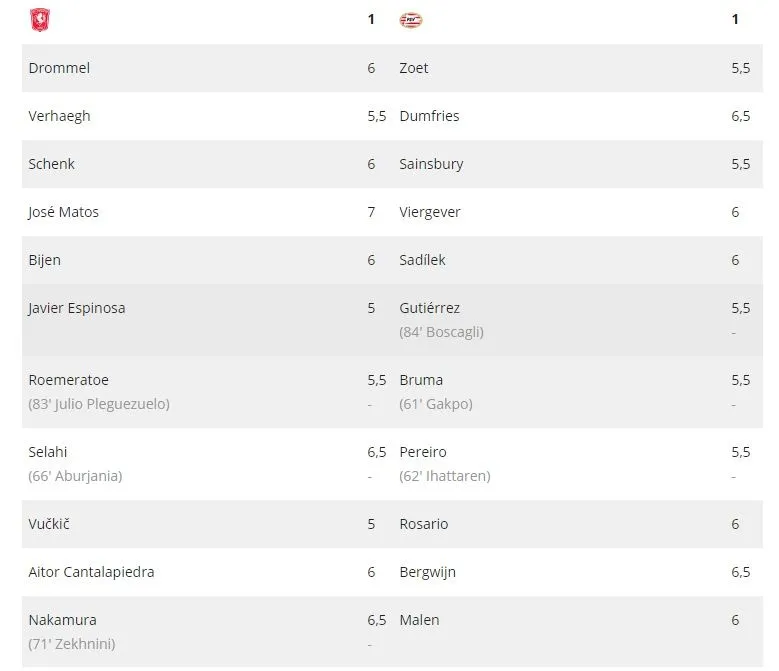The image size is (779, 671).
Task: Click substitute Zekhnini entry
Action: 71,644
